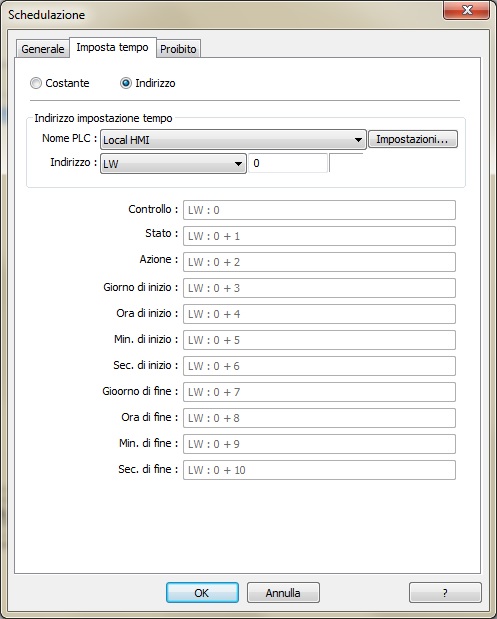Select the Indirizzo radio button
This screenshot has width=497, height=619.
coord(126,83)
